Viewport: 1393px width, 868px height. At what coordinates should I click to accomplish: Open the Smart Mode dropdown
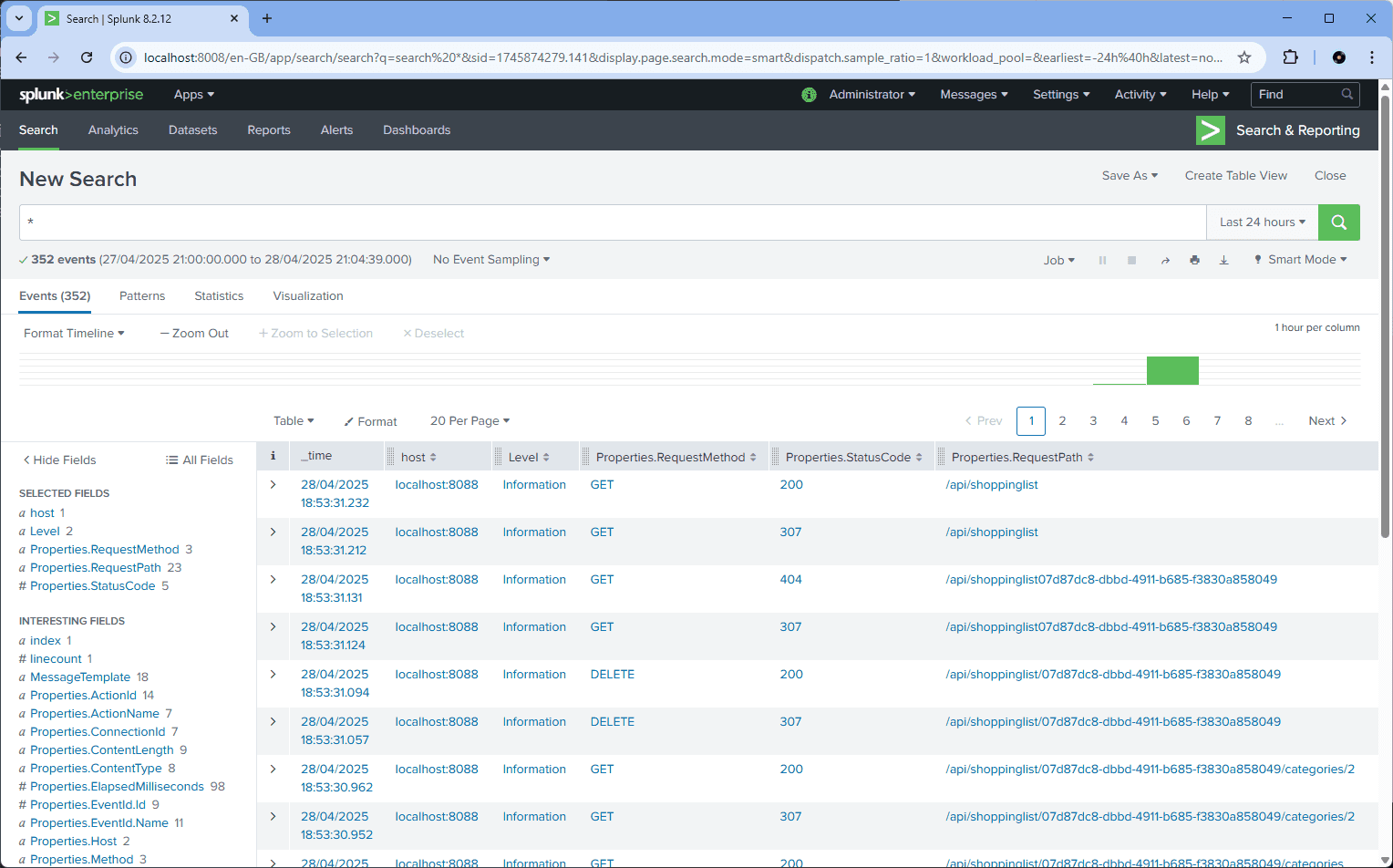point(1301,260)
